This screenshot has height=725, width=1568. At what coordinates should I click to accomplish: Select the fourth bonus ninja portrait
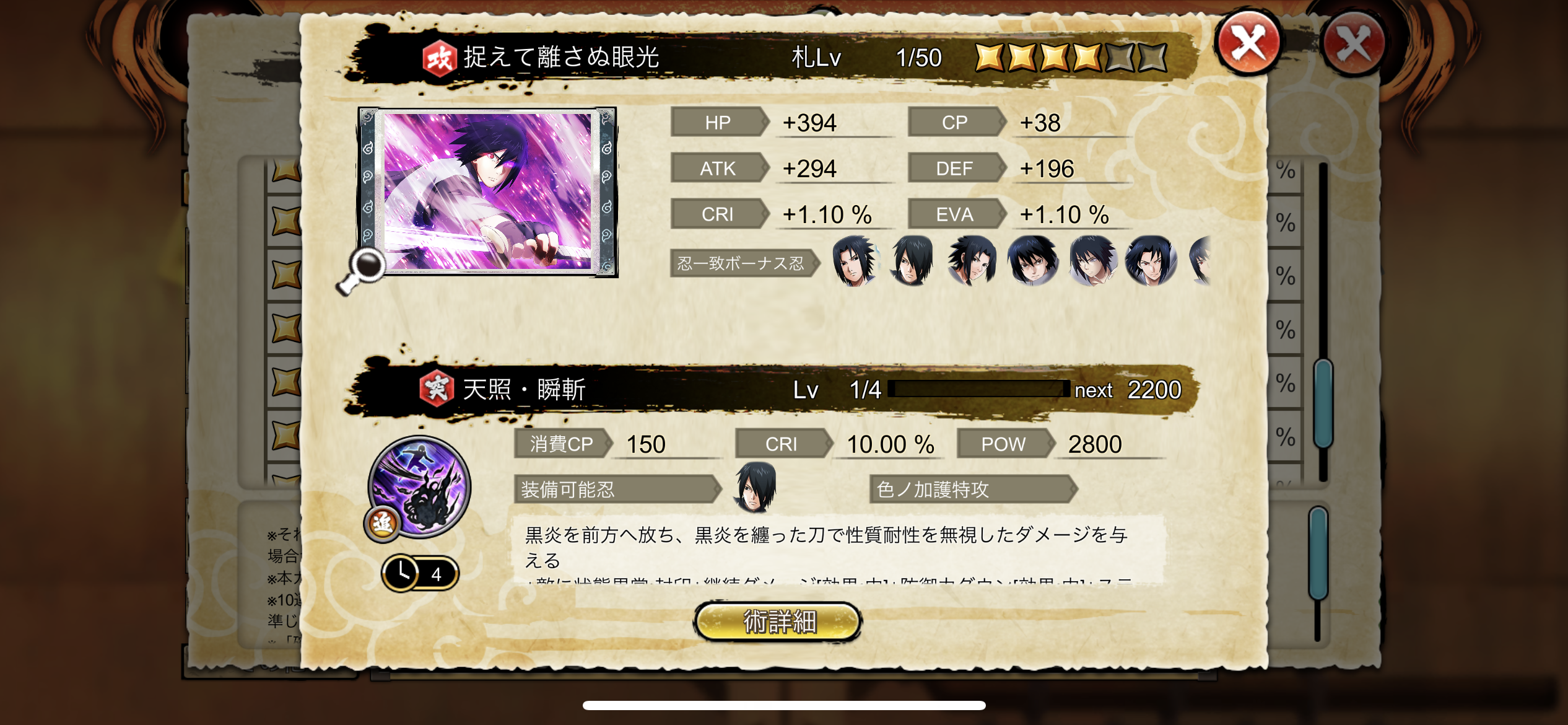point(1032,261)
